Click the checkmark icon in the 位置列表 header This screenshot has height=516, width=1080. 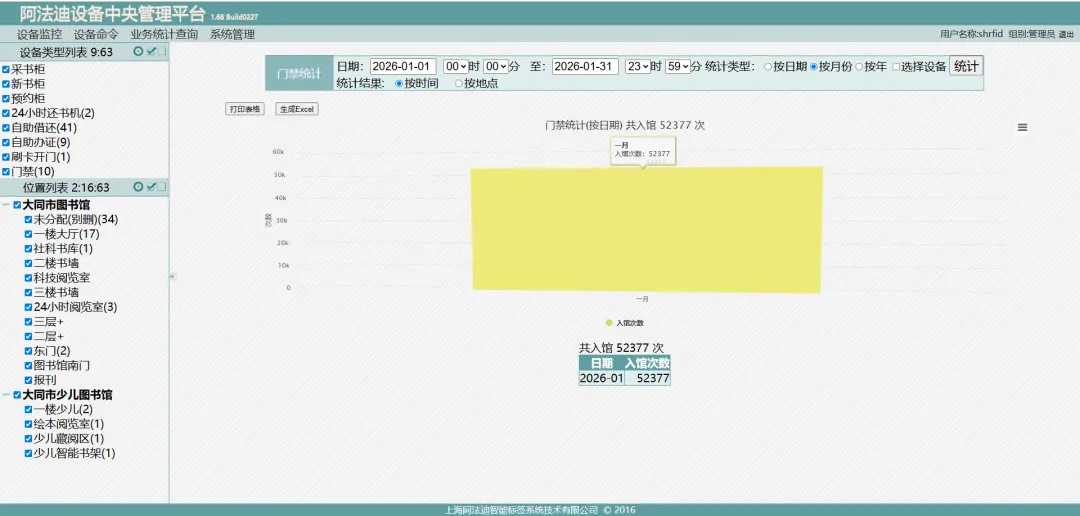coord(150,187)
